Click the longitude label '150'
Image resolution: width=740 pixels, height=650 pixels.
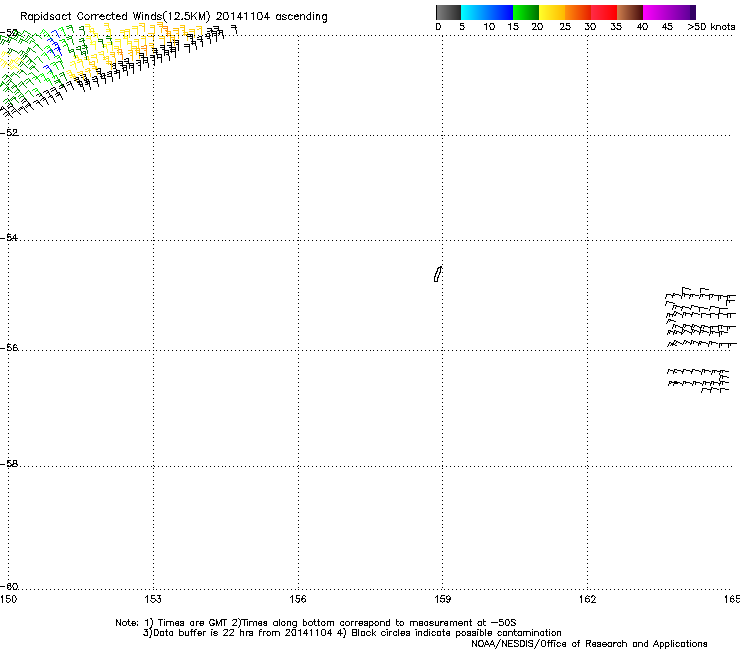pos(8,599)
